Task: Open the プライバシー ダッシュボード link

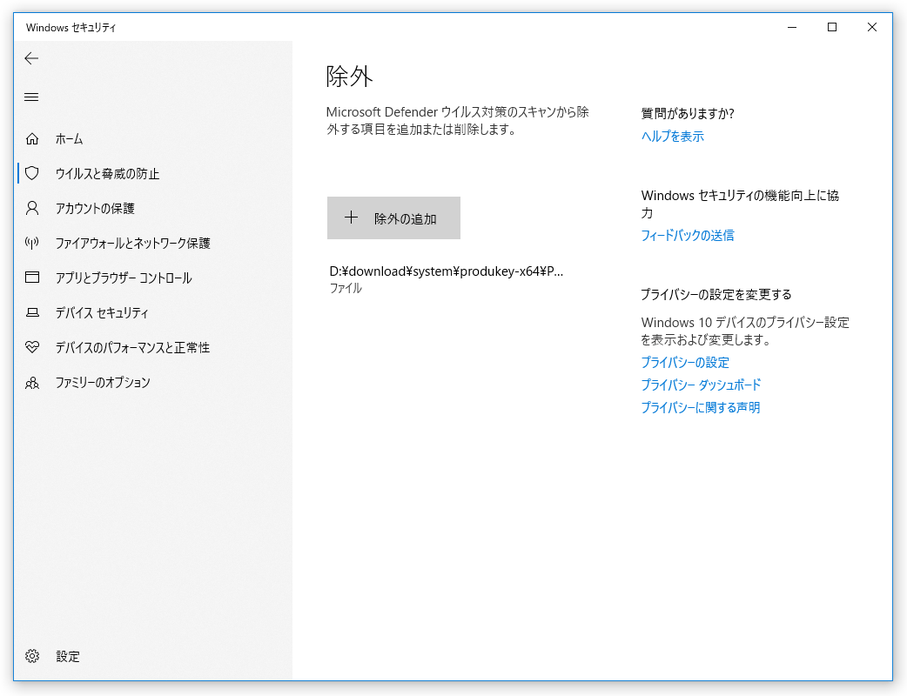Action: pos(701,385)
